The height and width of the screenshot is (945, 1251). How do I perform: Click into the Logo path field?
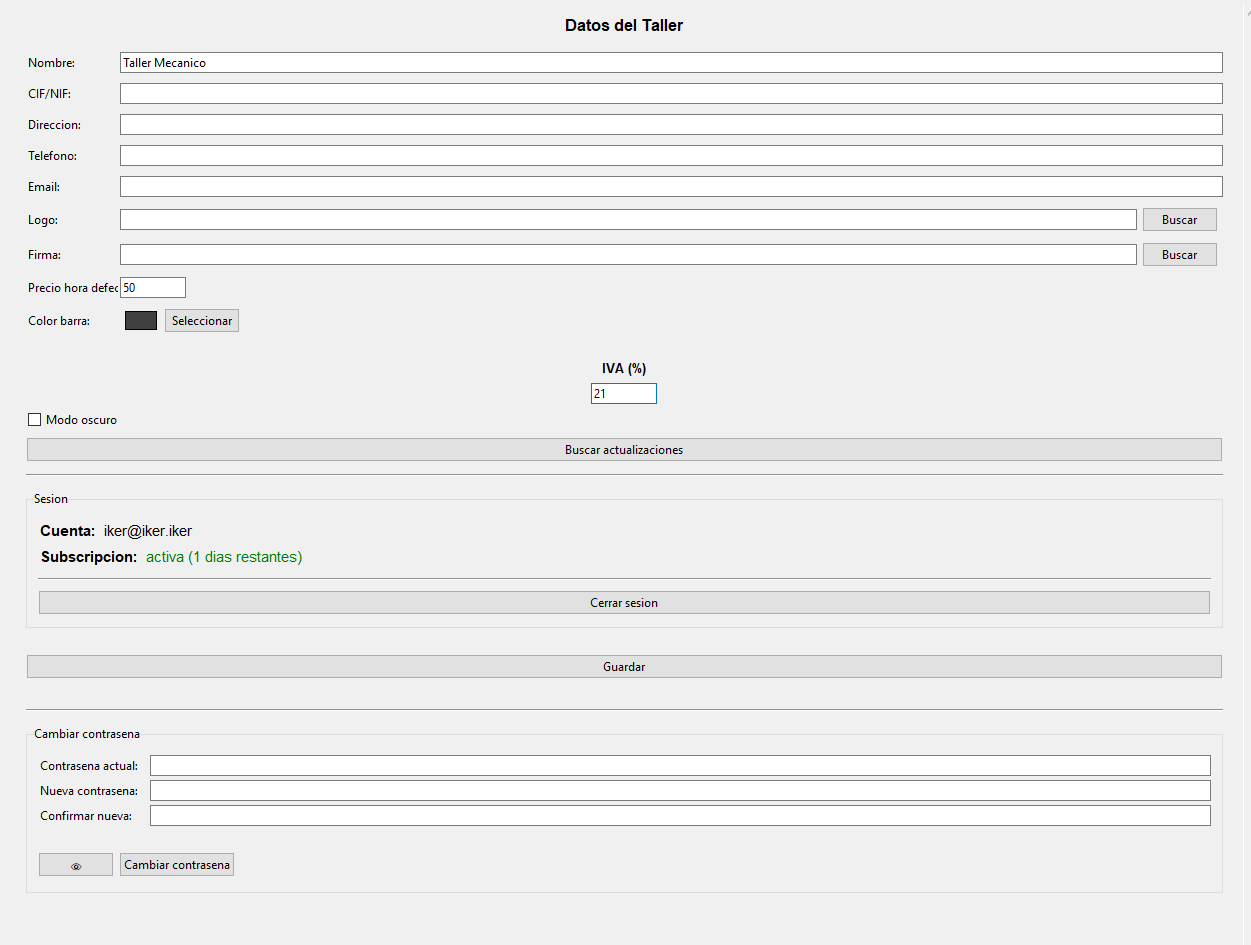pos(628,220)
